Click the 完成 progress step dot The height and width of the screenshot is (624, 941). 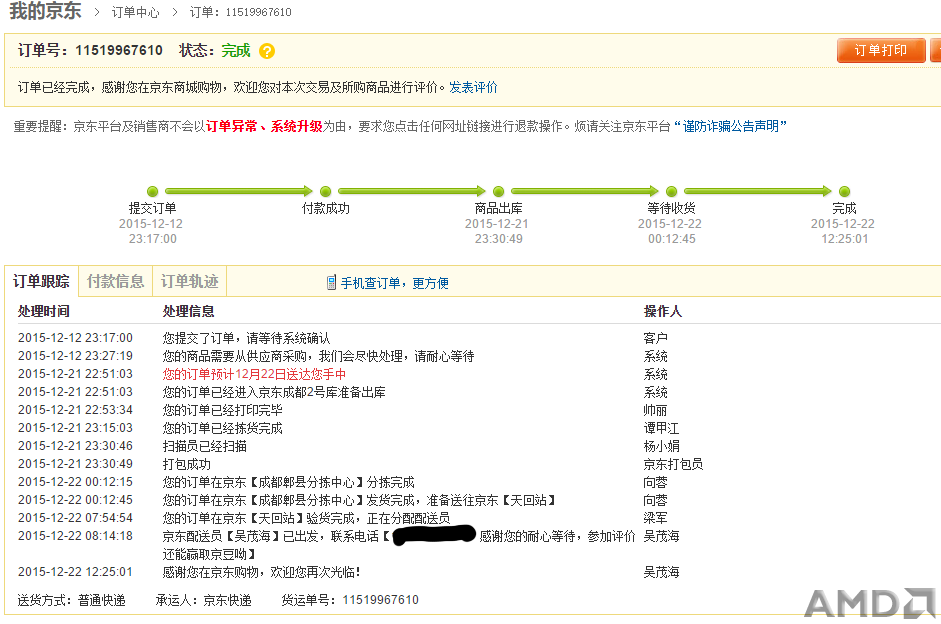844,191
